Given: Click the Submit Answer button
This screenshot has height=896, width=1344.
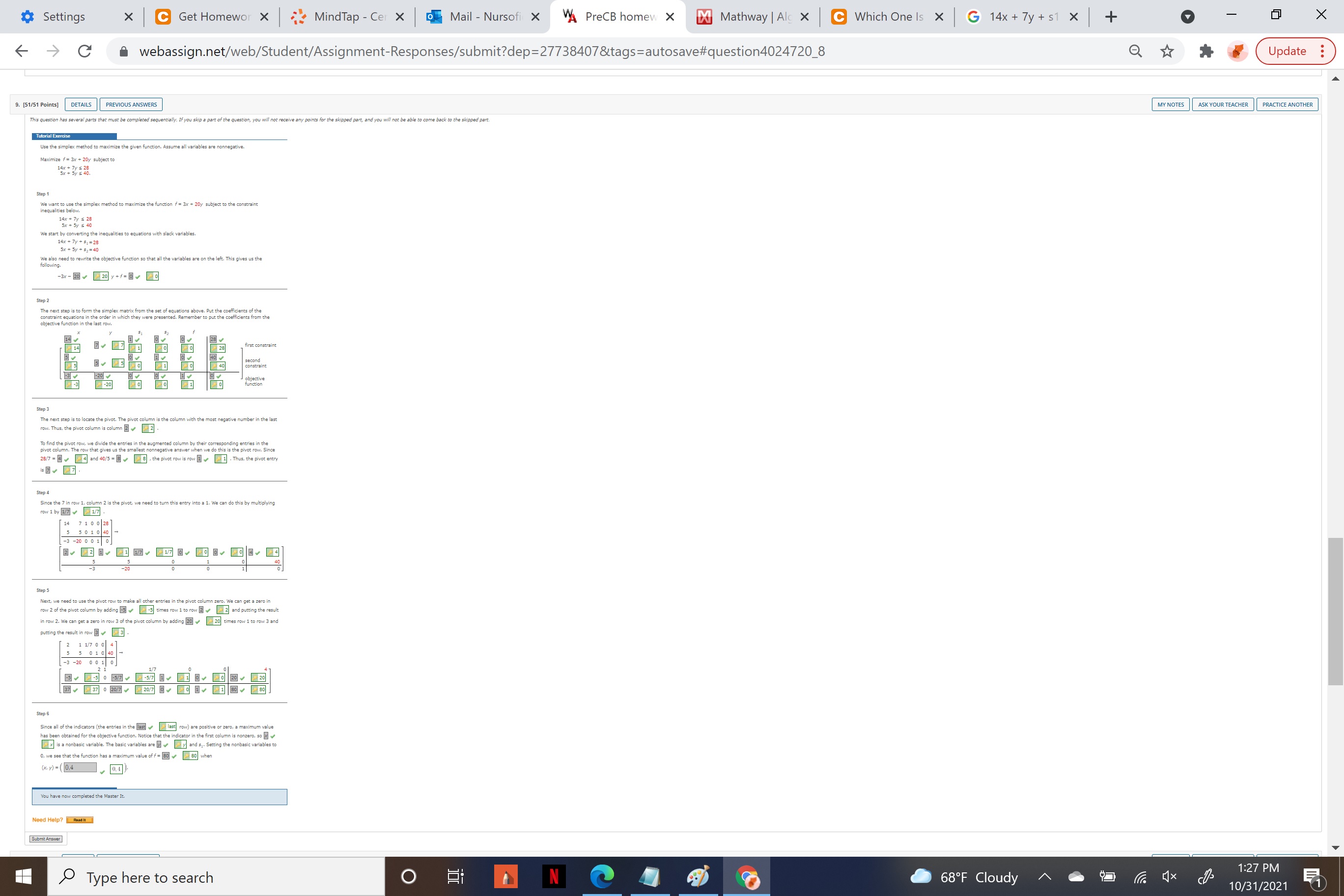Looking at the screenshot, I should (x=47, y=839).
